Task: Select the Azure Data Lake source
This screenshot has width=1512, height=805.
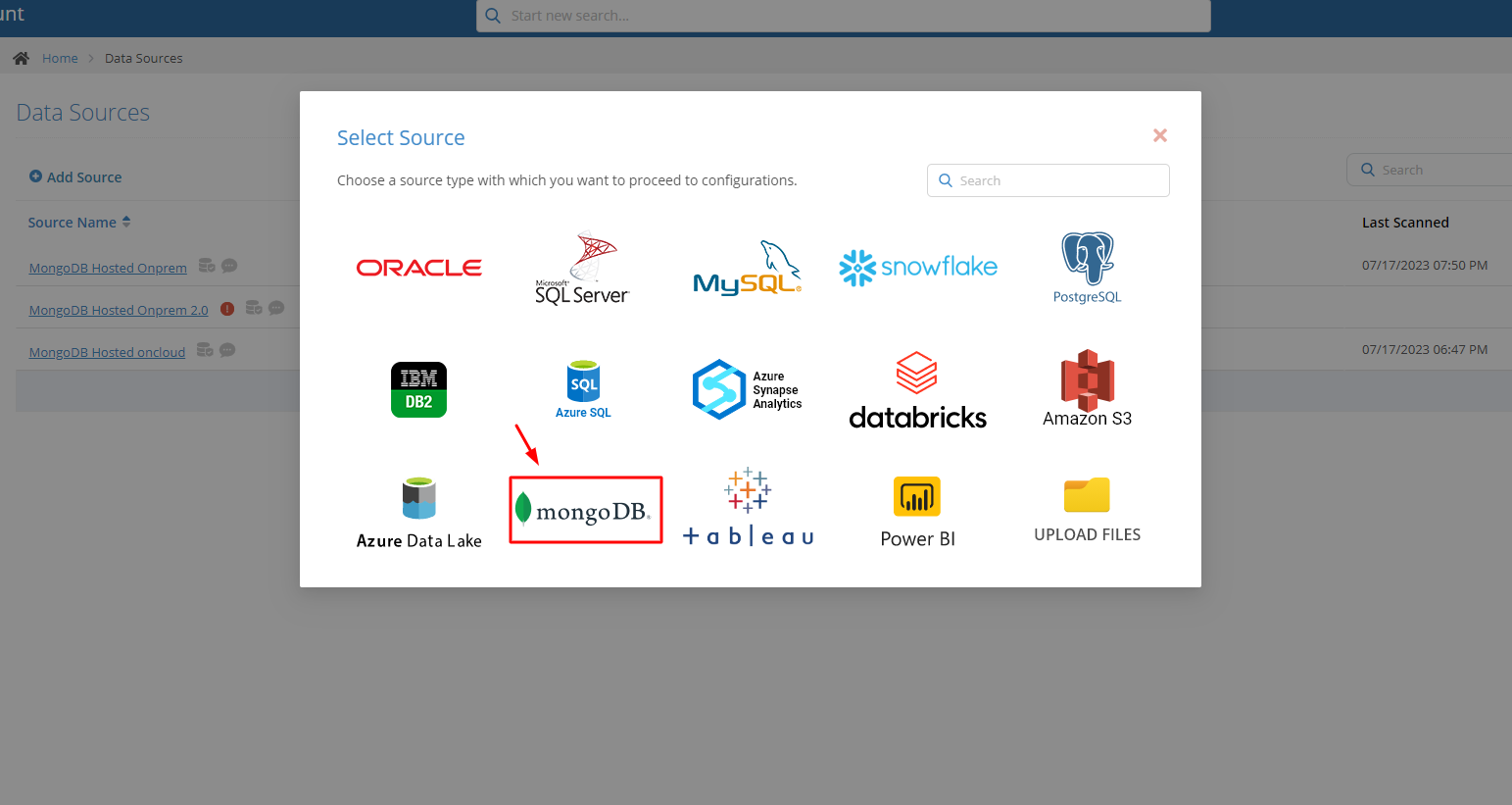Action: [x=418, y=513]
